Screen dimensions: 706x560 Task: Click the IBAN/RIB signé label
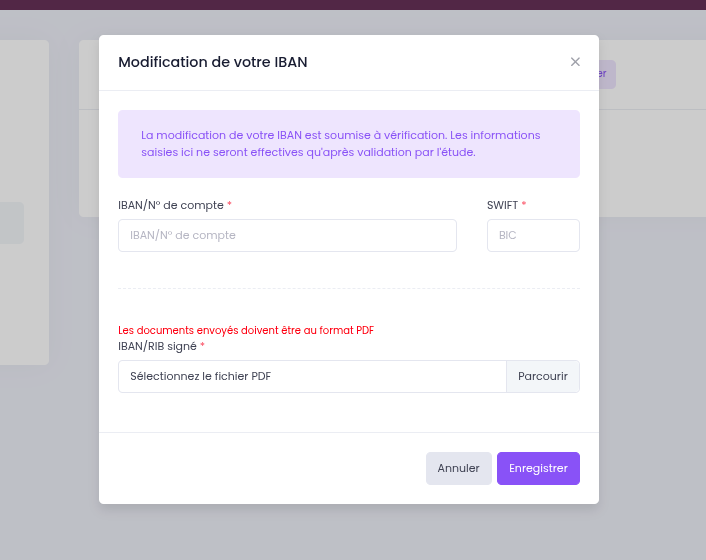[x=157, y=346]
